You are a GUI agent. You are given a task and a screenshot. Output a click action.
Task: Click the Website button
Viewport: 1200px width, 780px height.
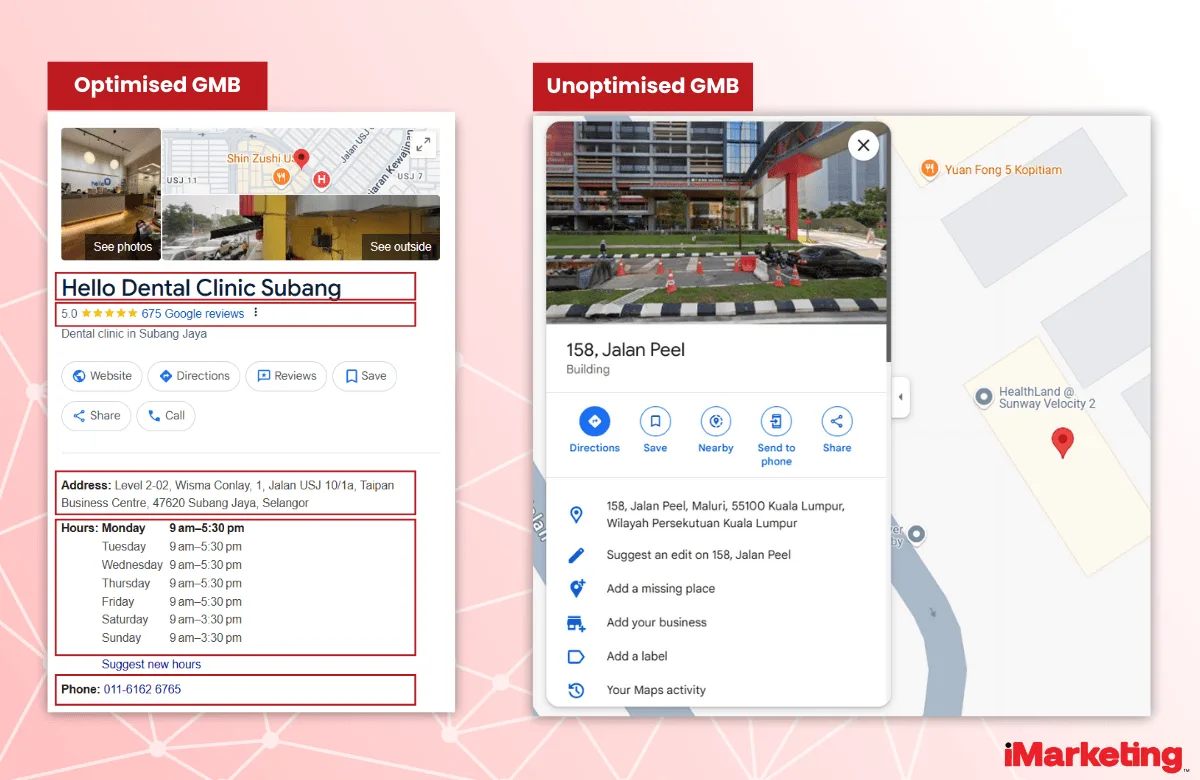[x=102, y=376]
